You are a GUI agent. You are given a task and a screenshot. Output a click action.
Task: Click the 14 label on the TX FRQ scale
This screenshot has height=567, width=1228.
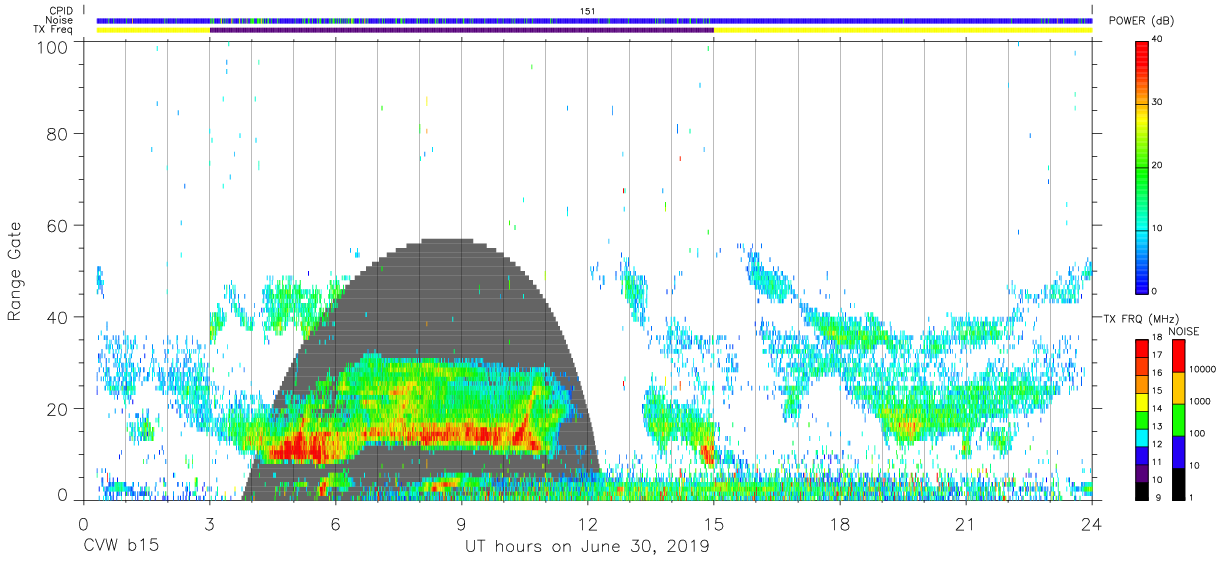tap(1158, 408)
